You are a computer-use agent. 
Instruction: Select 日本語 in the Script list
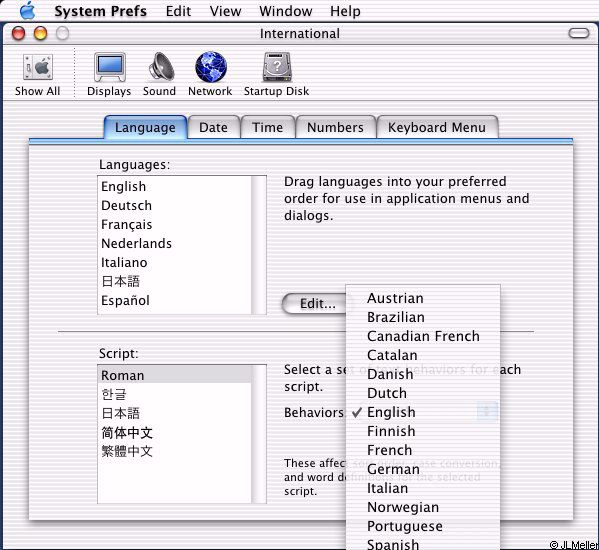175,413
